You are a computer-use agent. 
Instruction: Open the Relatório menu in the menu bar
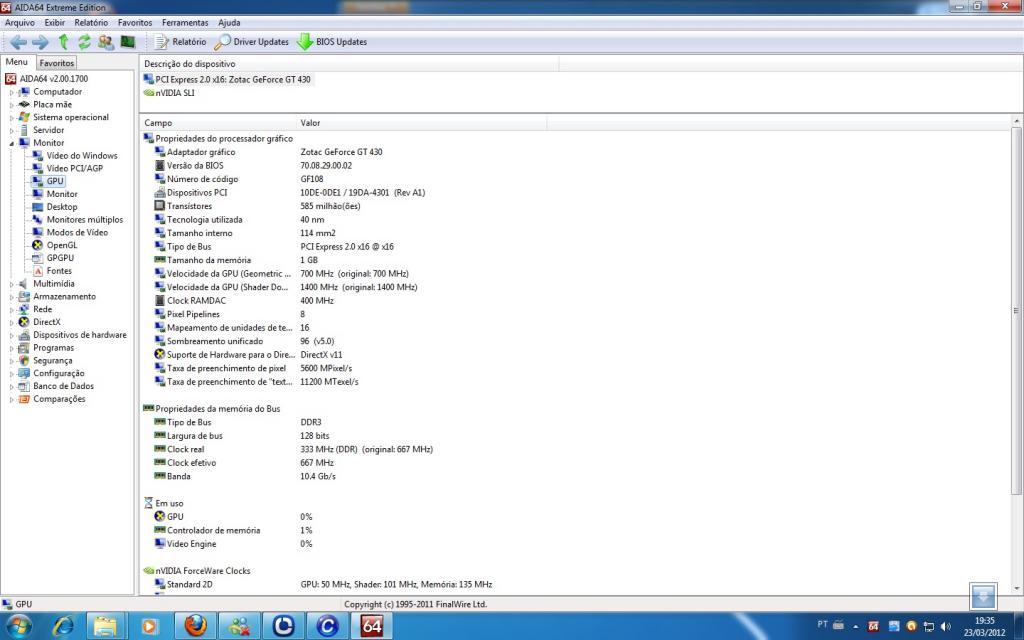pos(91,23)
